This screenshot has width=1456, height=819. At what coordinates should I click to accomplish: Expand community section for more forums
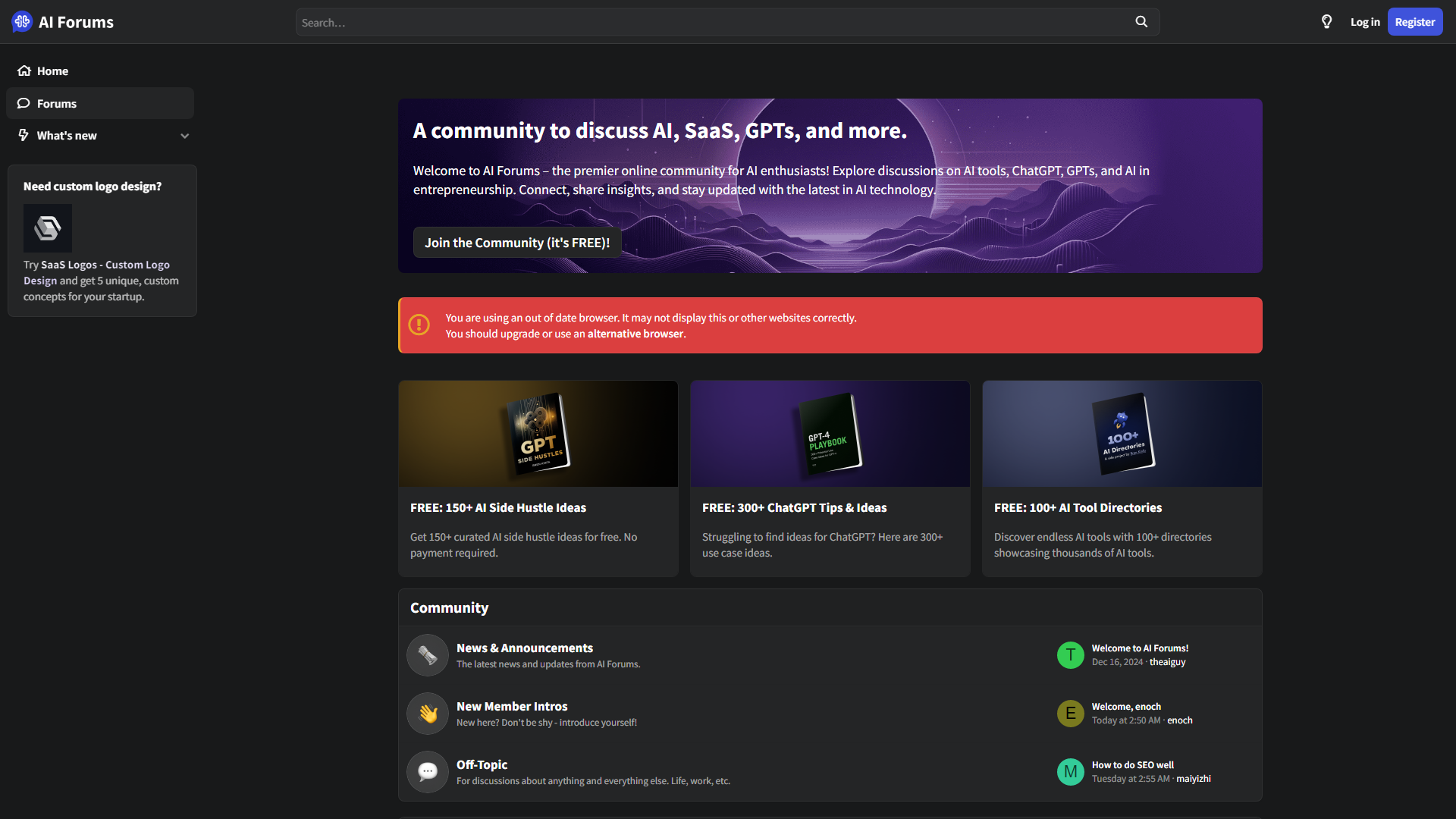click(449, 607)
